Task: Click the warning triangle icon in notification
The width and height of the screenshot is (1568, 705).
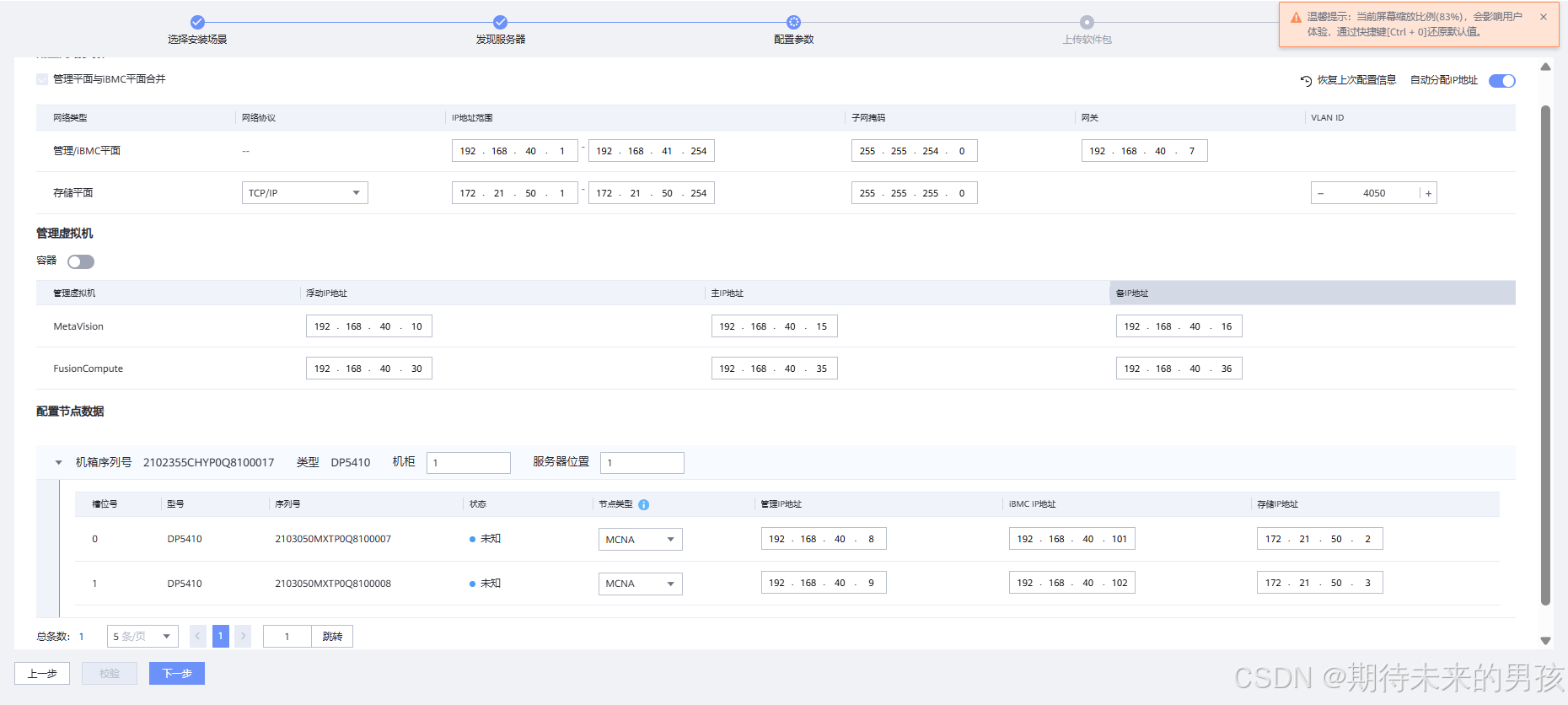Action: click(x=1297, y=18)
